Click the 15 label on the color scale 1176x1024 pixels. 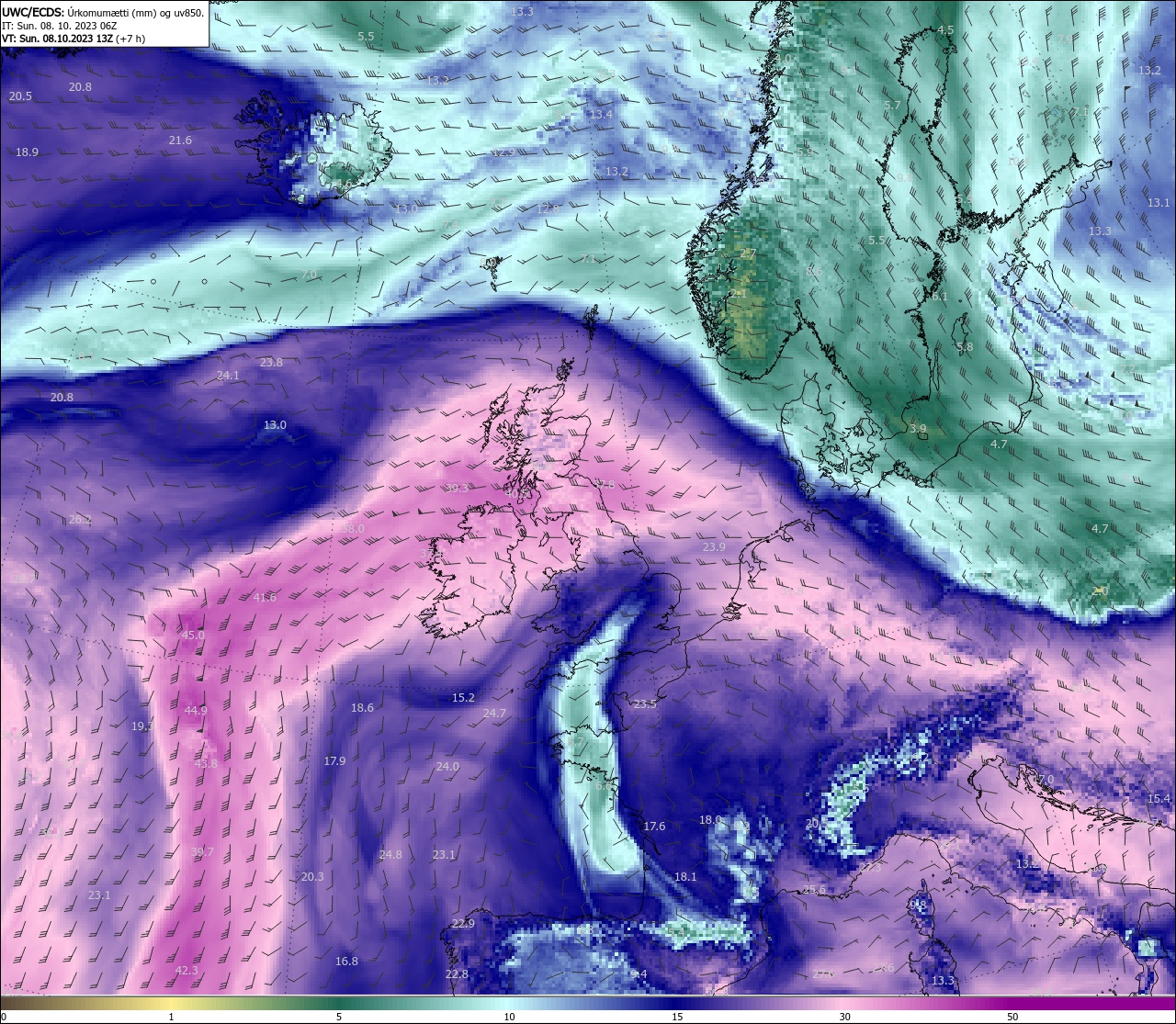click(677, 1017)
